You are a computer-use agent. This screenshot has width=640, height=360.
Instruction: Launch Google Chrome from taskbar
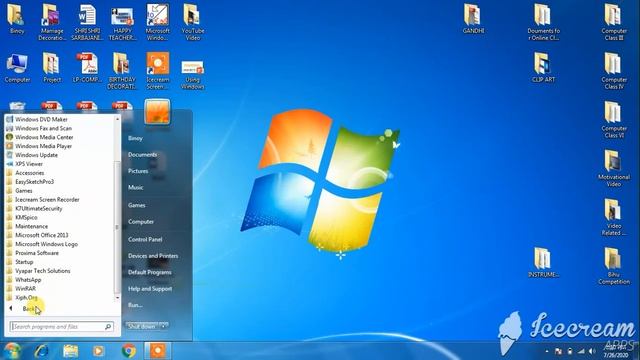point(129,351)
